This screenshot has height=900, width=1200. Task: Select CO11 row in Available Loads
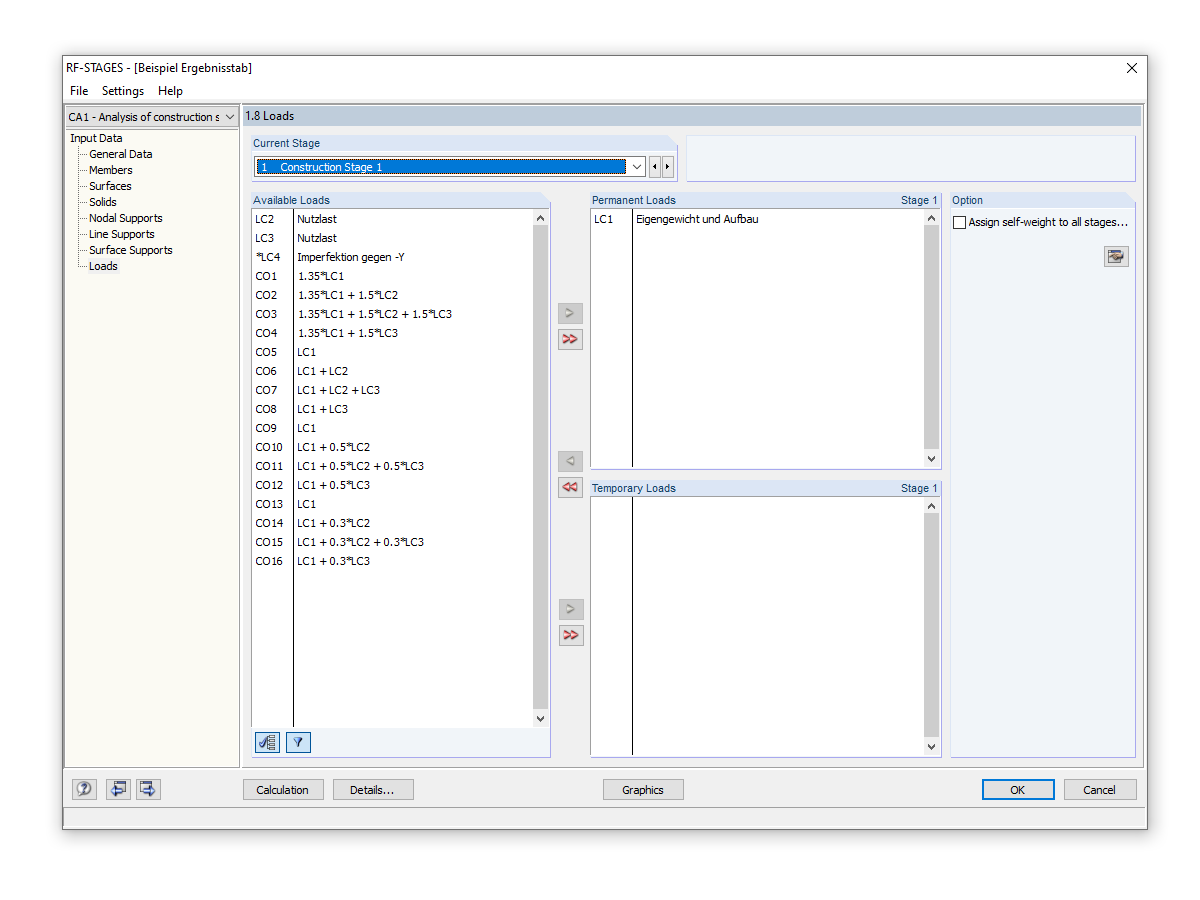click(x=393, y=466)
